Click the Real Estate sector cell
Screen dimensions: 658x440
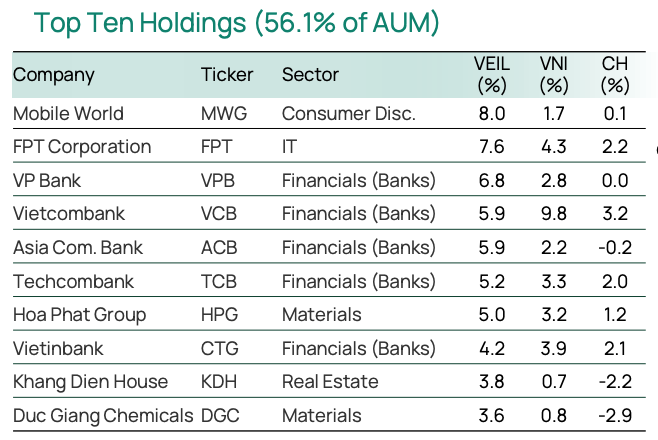point(330,382)
